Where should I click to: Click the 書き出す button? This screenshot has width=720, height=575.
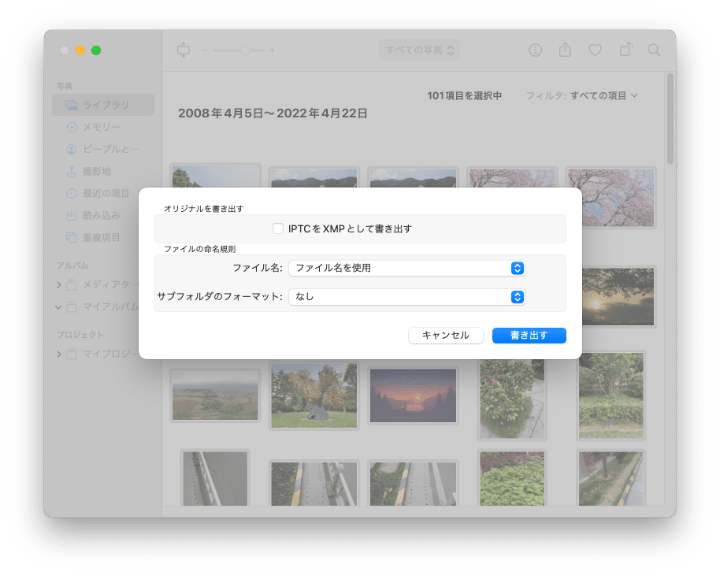click(x=529, y=336)
